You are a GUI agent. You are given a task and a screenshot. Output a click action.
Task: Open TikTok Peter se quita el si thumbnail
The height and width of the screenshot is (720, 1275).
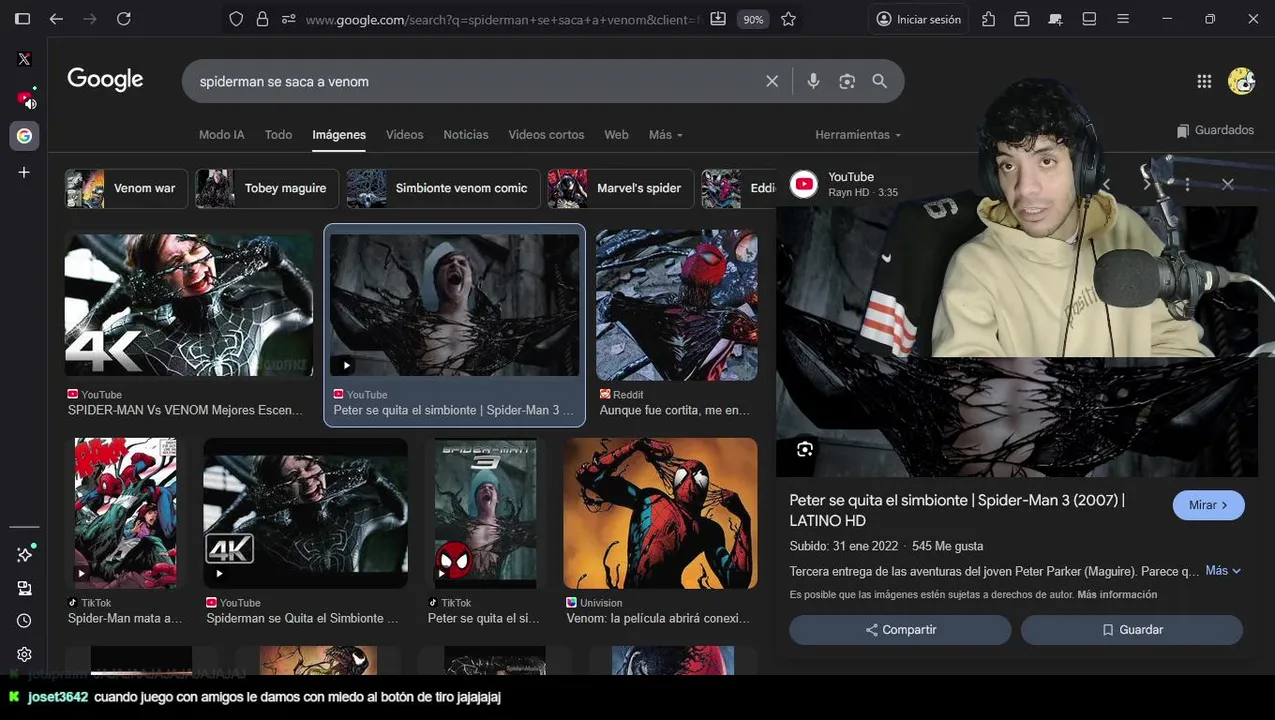(485, 513)
